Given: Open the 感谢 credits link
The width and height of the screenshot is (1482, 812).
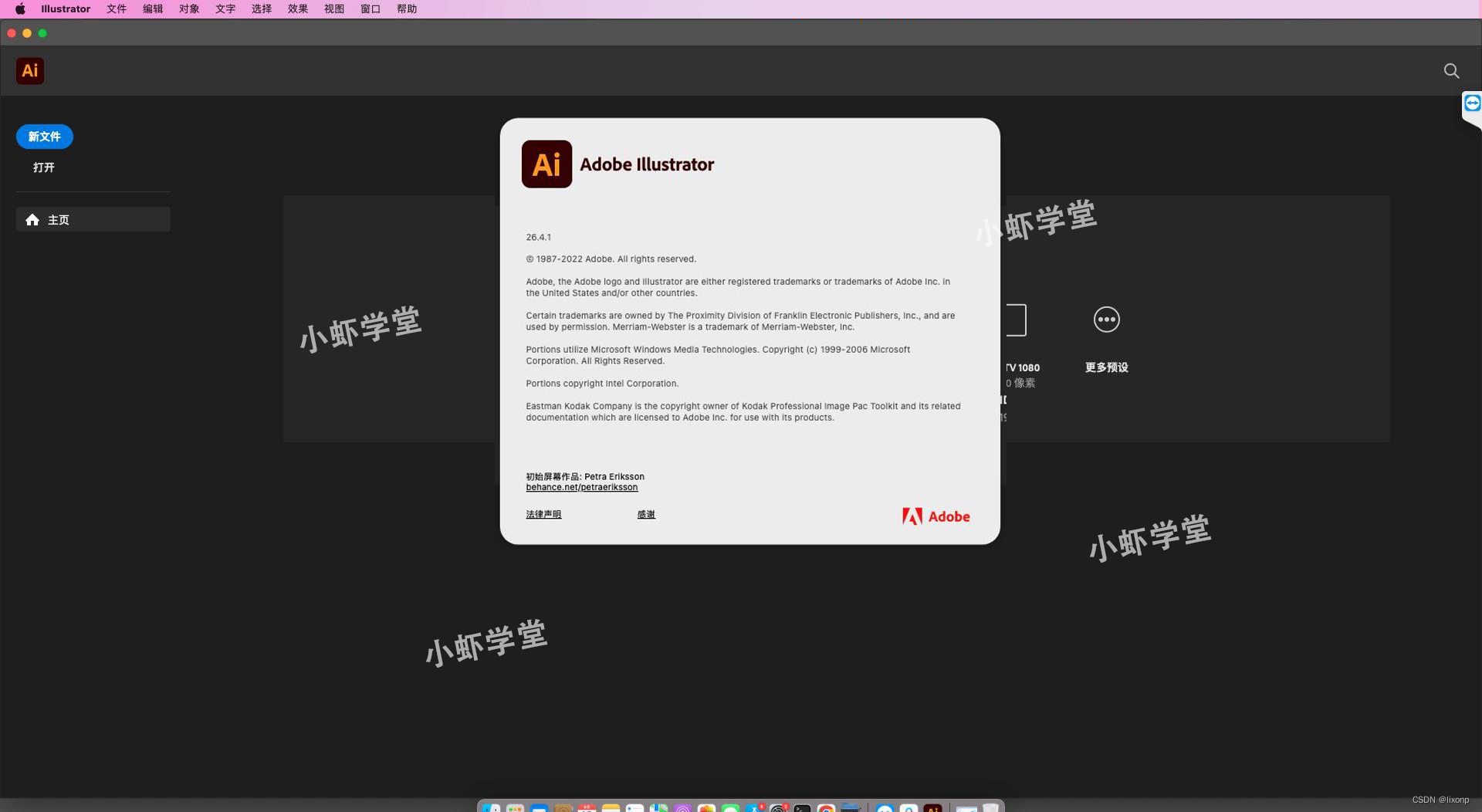Looking at the screenshot, I should pos(646,515).
